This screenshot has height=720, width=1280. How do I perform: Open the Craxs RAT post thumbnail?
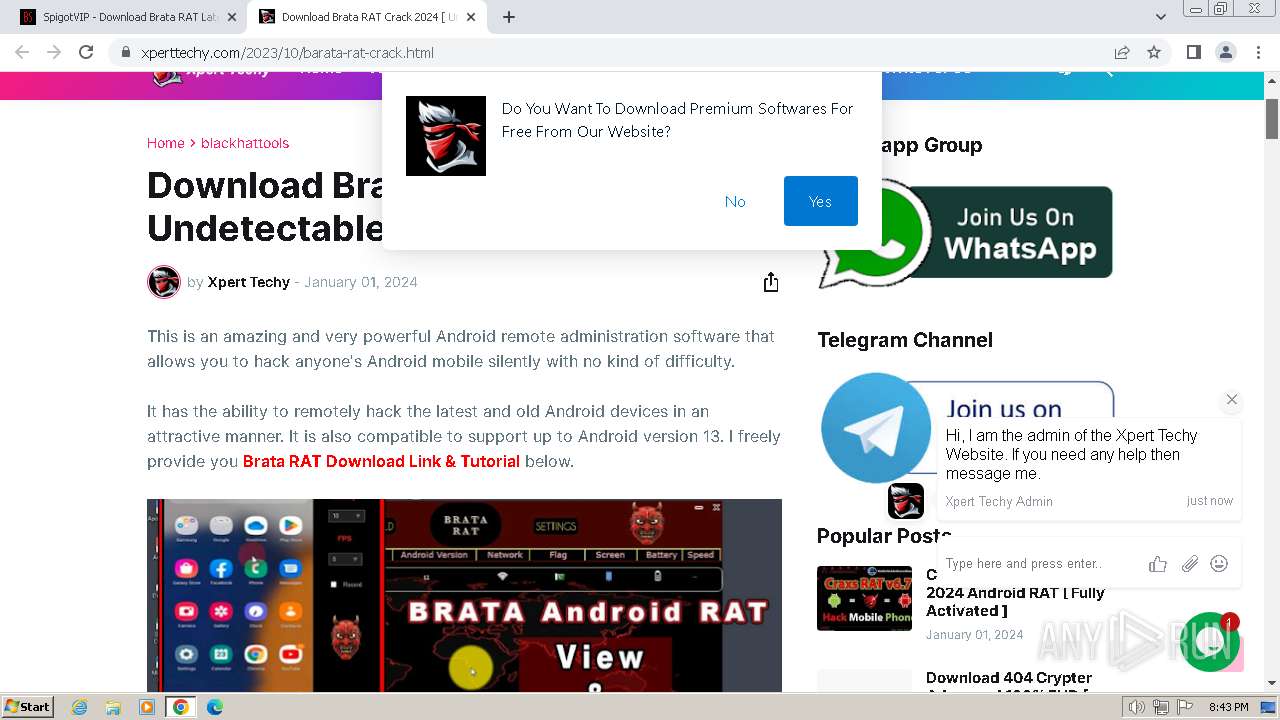[864, 598]
